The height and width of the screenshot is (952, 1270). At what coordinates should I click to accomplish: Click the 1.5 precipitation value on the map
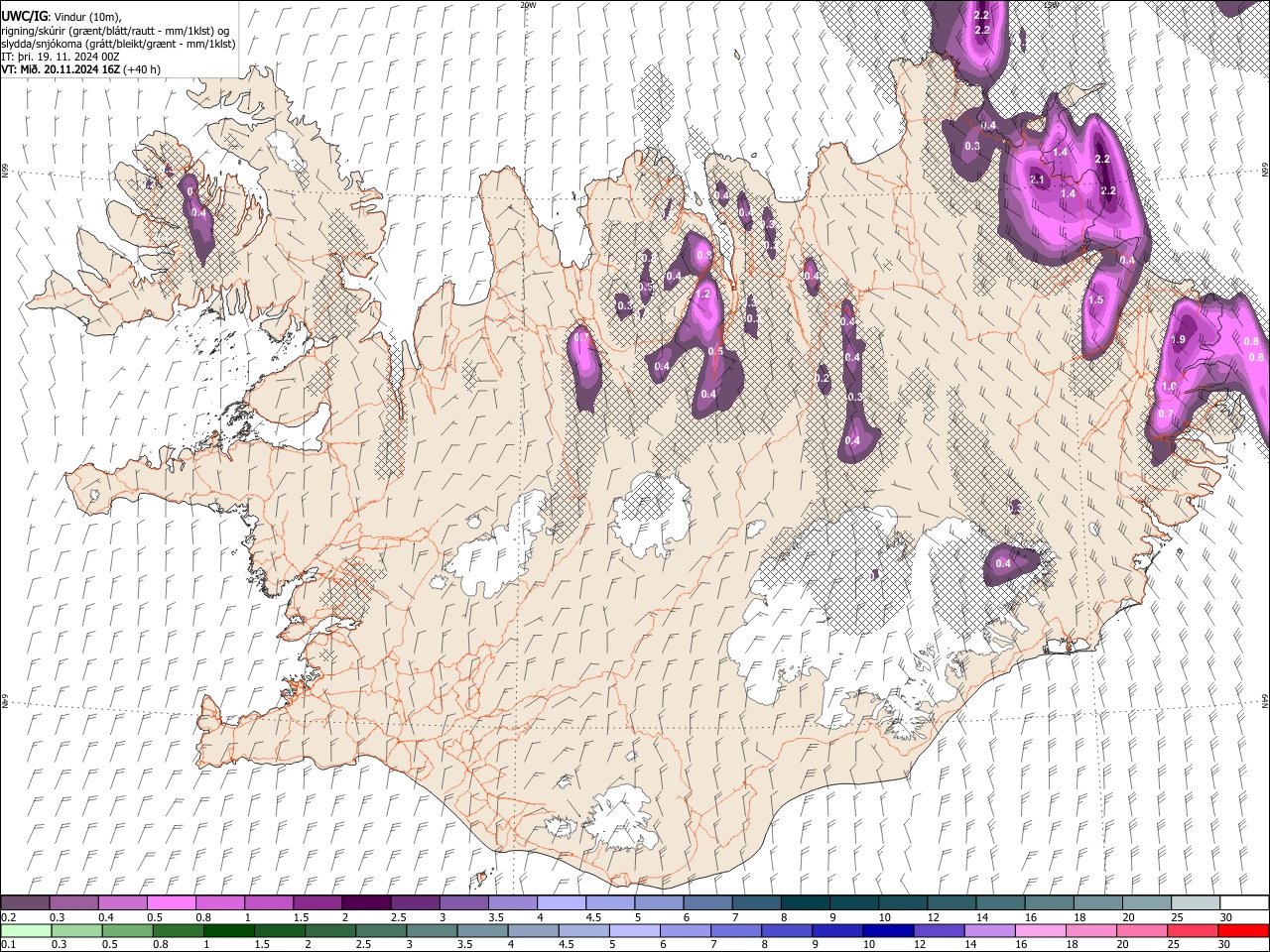(1096, 300)
